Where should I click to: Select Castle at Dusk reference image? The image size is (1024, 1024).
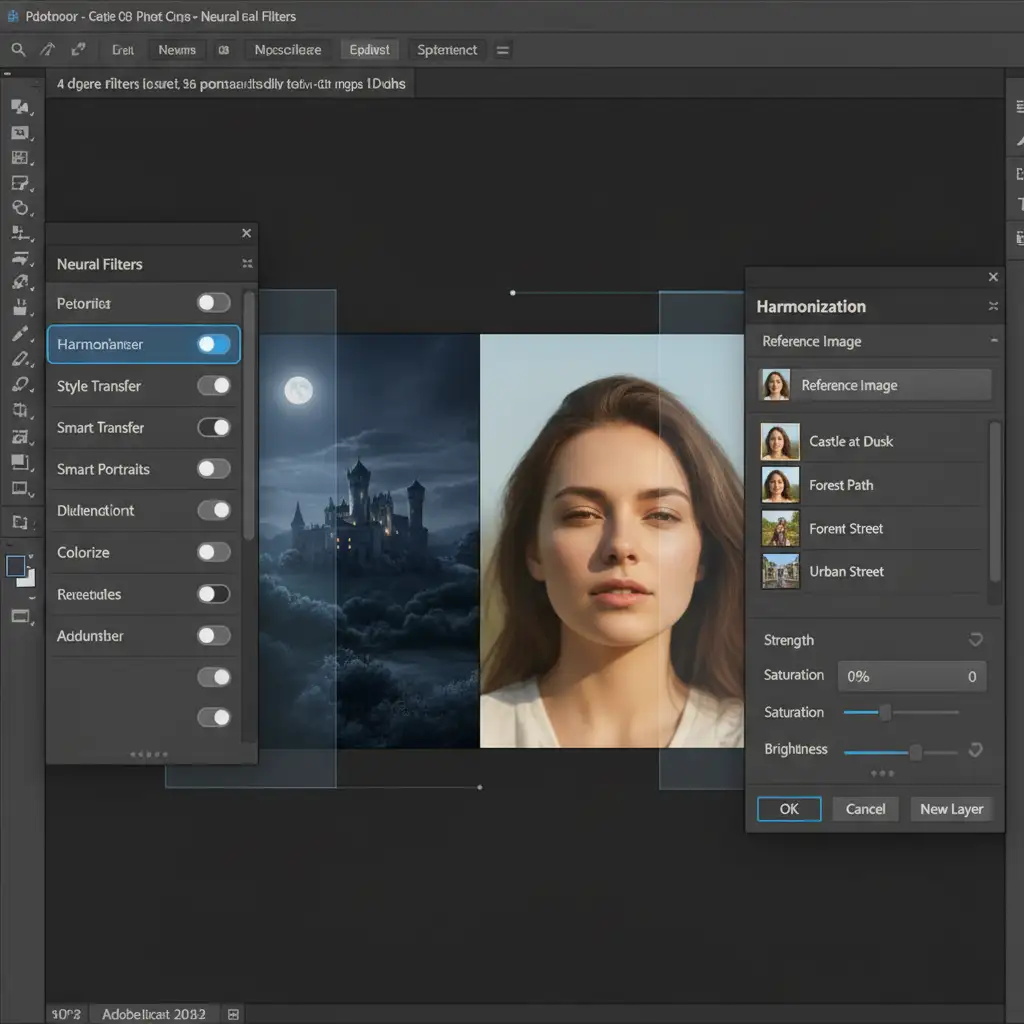(850, 441)
